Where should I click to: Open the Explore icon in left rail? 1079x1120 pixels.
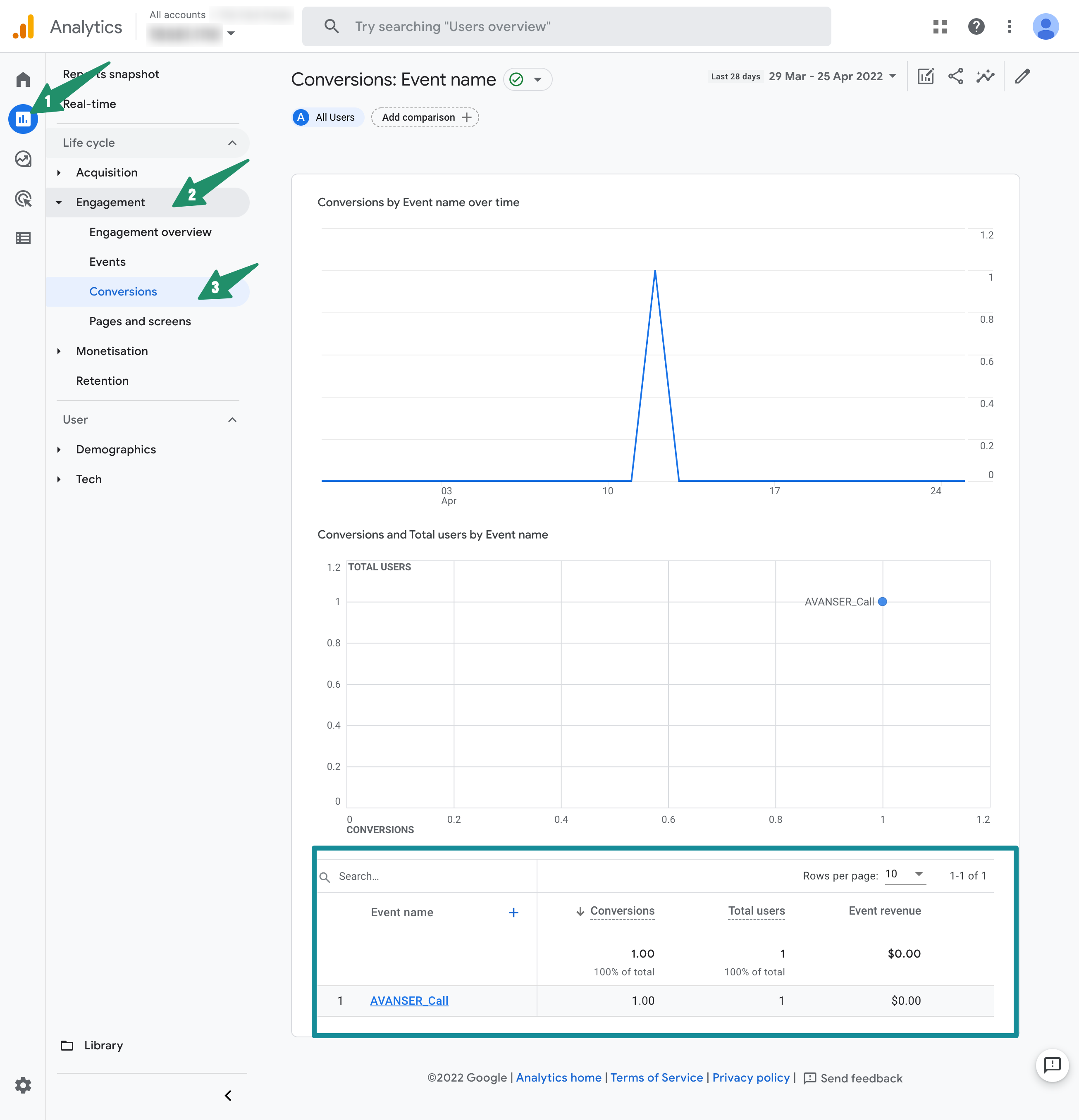point(23,159)
